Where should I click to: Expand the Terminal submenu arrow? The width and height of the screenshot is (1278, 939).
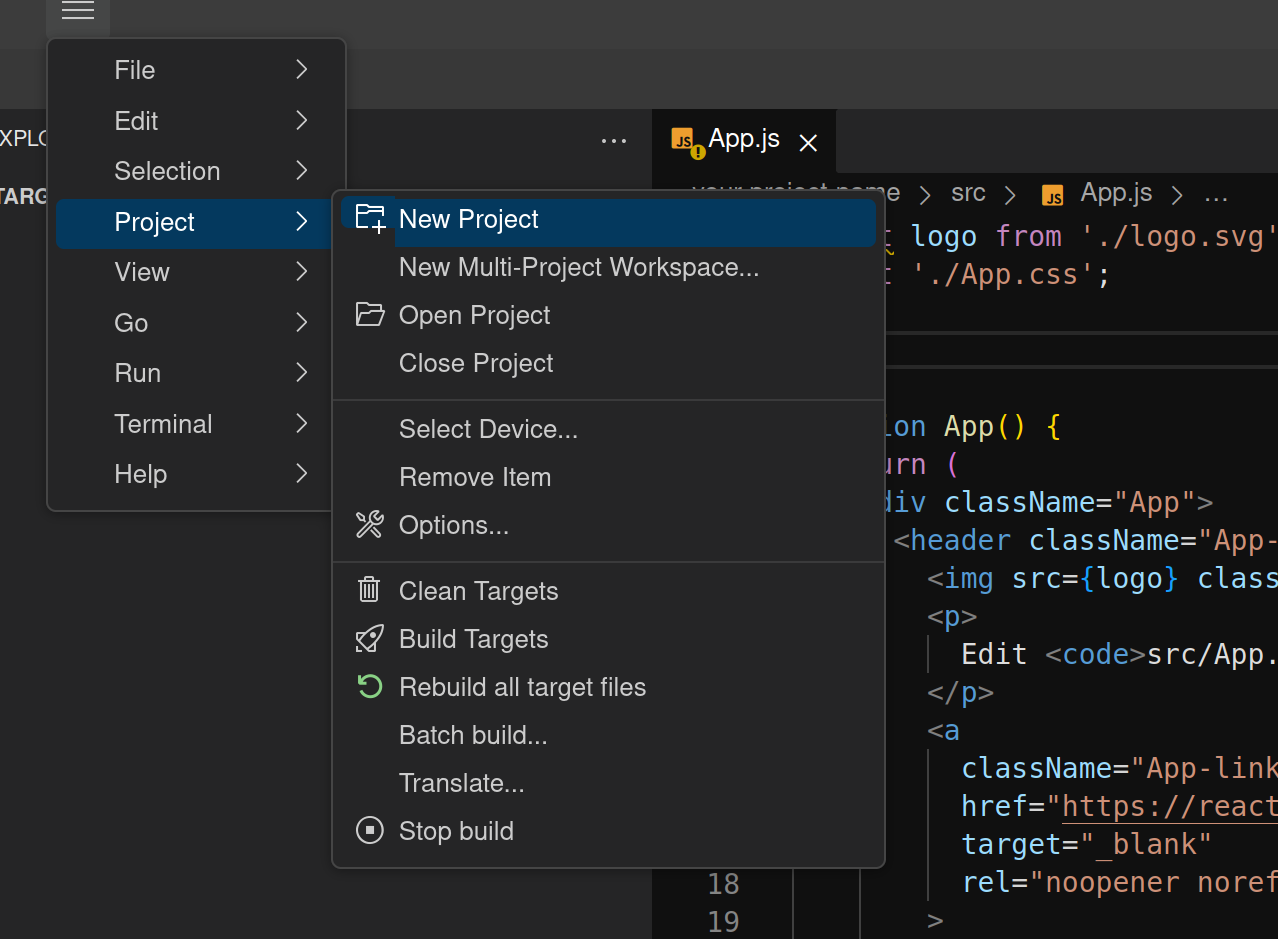click(x=302, y=424)
